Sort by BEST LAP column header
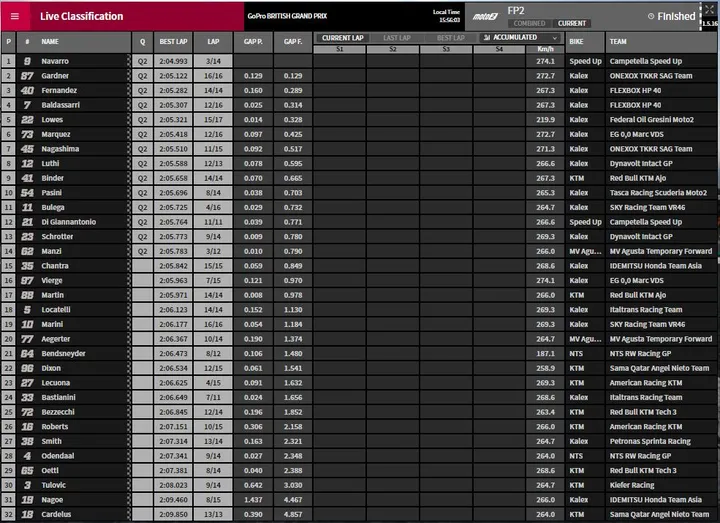This screenshot has width=720, height=523. [x=173, y=42]
